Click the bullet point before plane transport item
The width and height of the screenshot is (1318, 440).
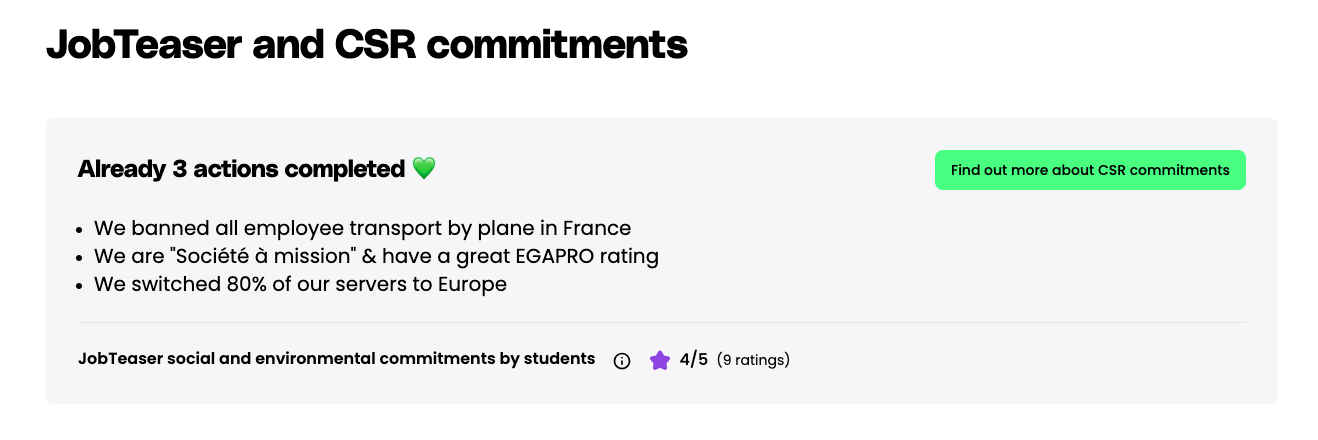80,229
